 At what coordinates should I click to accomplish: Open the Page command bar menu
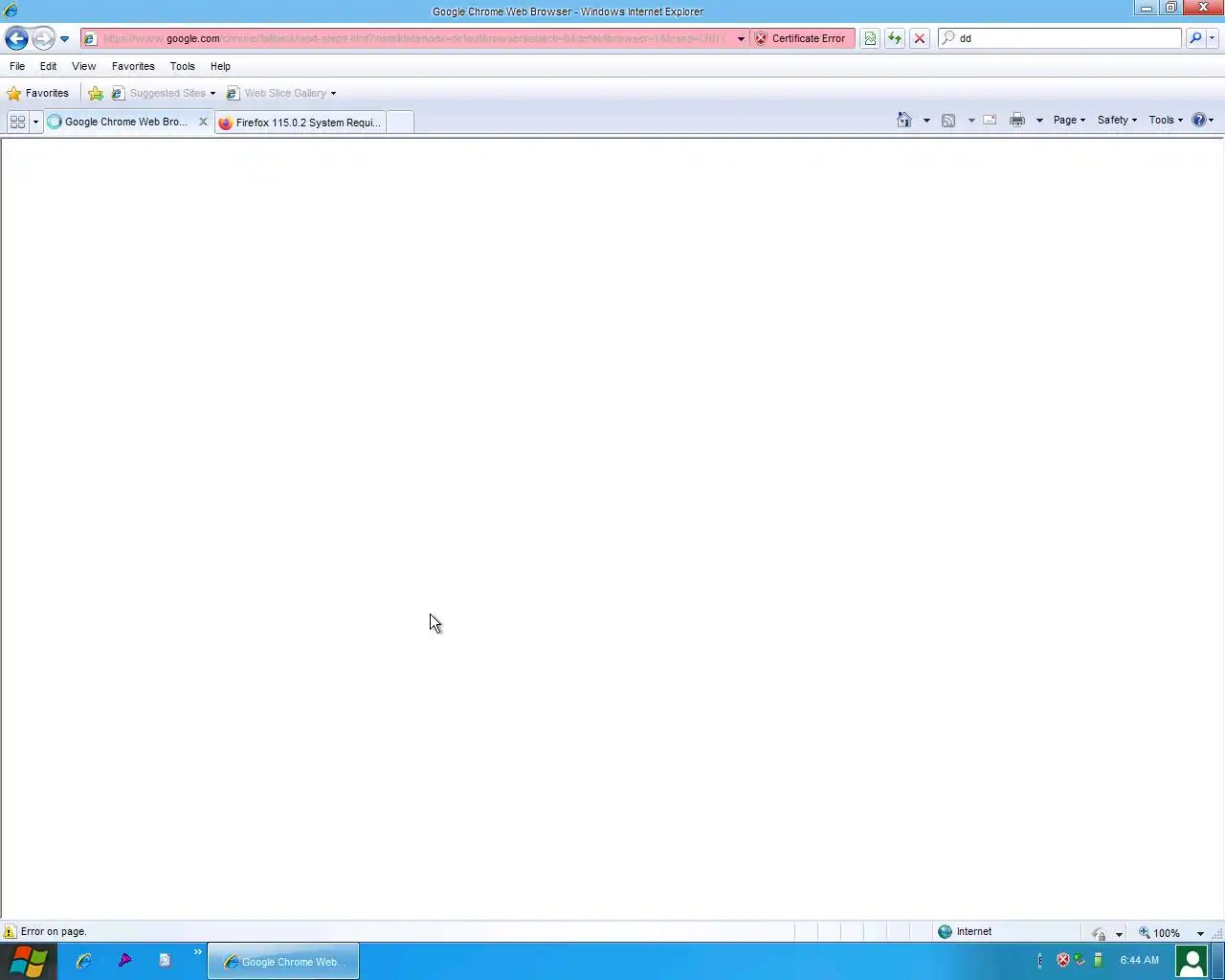(x=1069, y=120)
